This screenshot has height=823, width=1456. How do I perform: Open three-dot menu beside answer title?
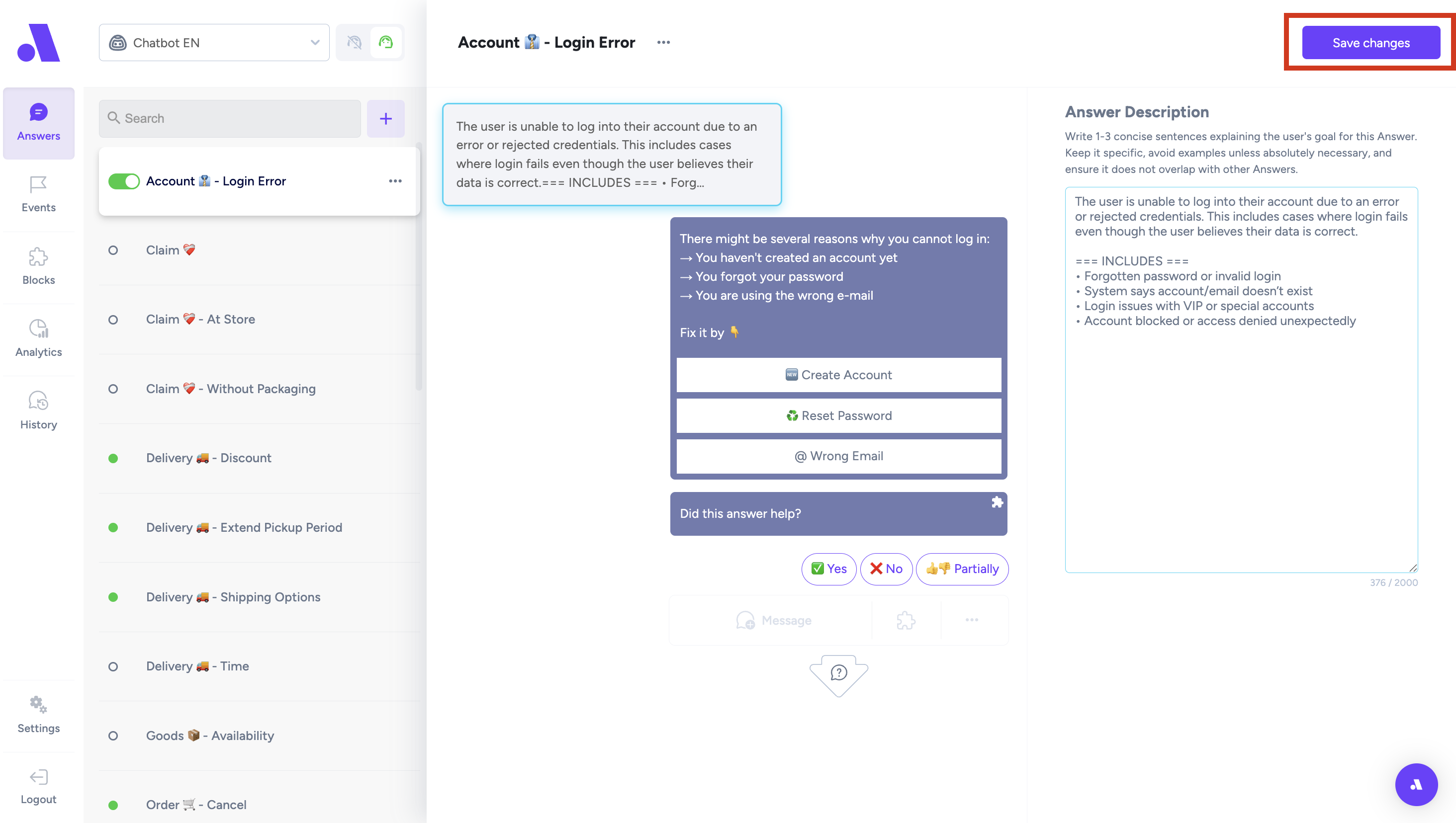(663, 42)
